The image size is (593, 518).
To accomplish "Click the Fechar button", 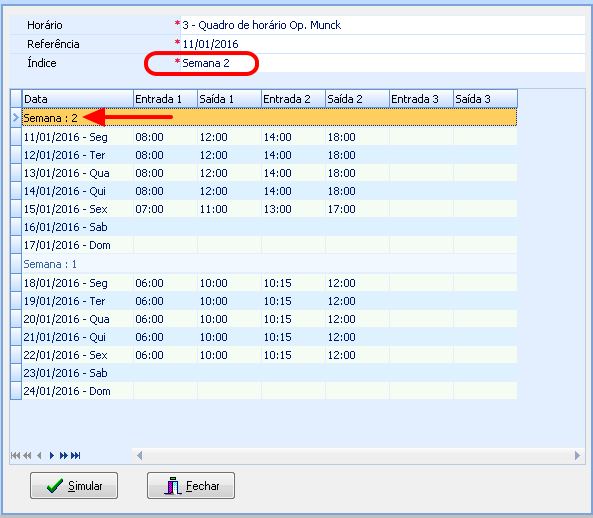I will [191, 485].
